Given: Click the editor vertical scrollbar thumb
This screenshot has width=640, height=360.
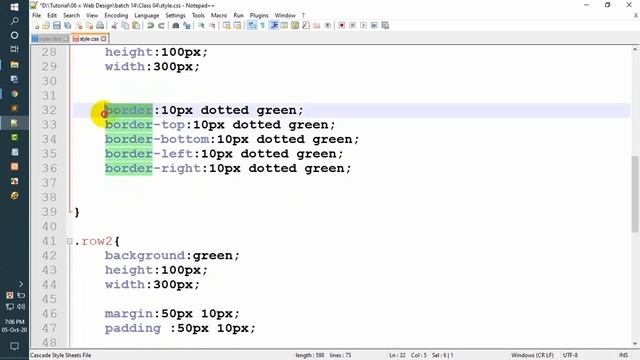Looking at the screenshot, I should pyautogui.click(x=635, y=194).
